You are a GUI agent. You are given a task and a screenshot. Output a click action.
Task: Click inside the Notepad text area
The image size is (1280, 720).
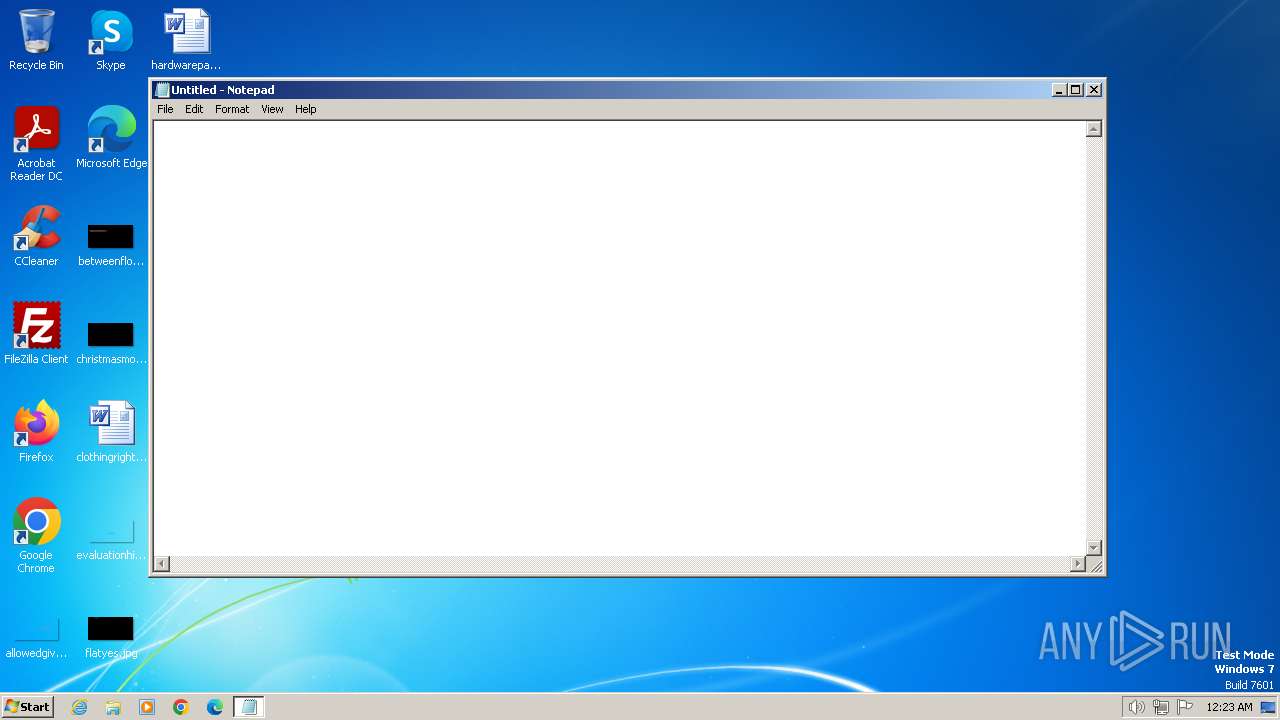pos(619,338)
